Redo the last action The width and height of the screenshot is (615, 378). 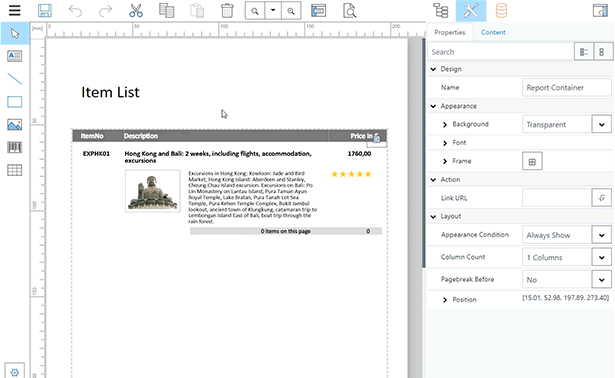[x=105, y=11]
